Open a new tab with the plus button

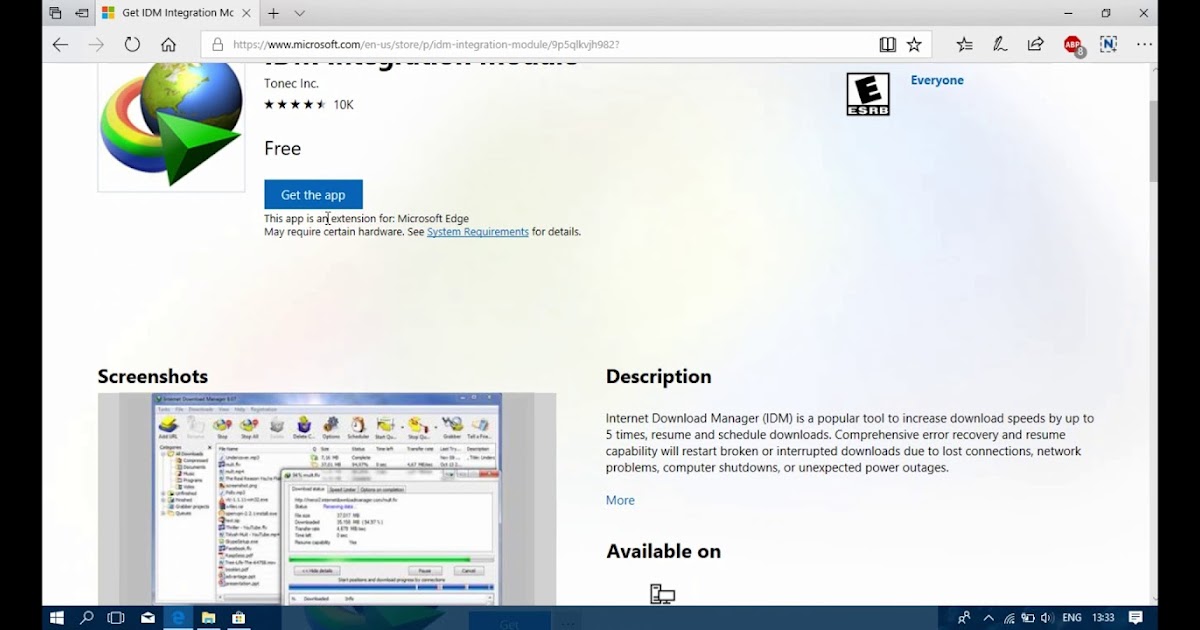pos(273,13)
